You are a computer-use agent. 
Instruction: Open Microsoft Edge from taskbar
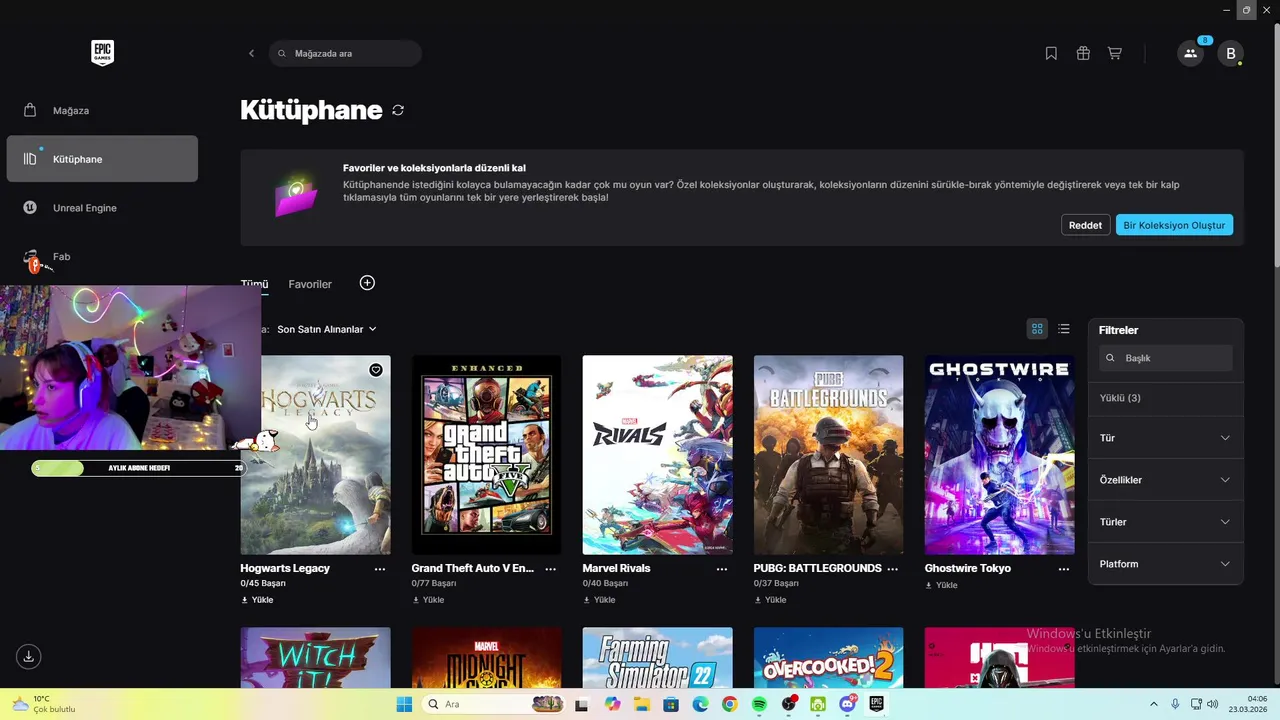(x=701, y=704)
